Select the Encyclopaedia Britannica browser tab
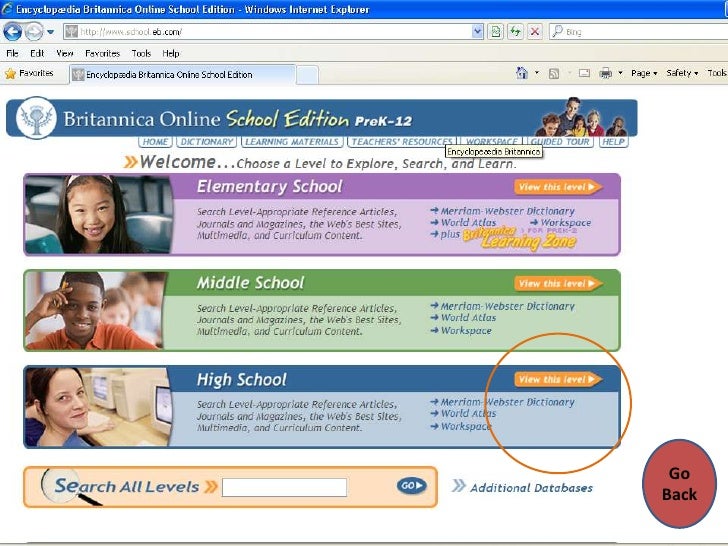Viewport: 728px width, 546px height. pyautogui.click(x=182, y=74)
